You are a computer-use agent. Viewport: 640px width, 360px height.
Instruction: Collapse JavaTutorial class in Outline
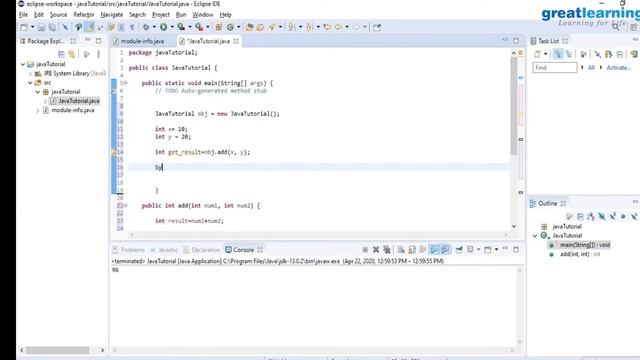(535, 236)
